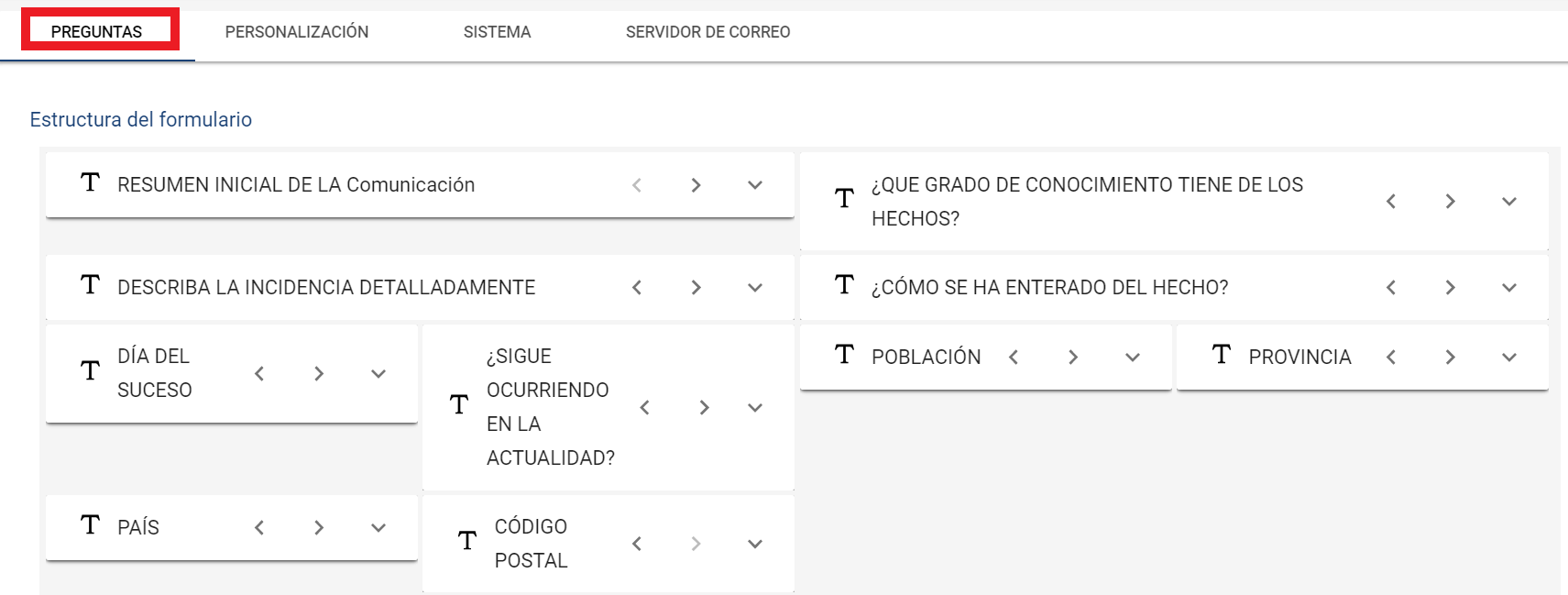Switch to the PERSONALIZACIÓN tab
This screenshot has width=1568, height=595.
[x=297, y=32]
